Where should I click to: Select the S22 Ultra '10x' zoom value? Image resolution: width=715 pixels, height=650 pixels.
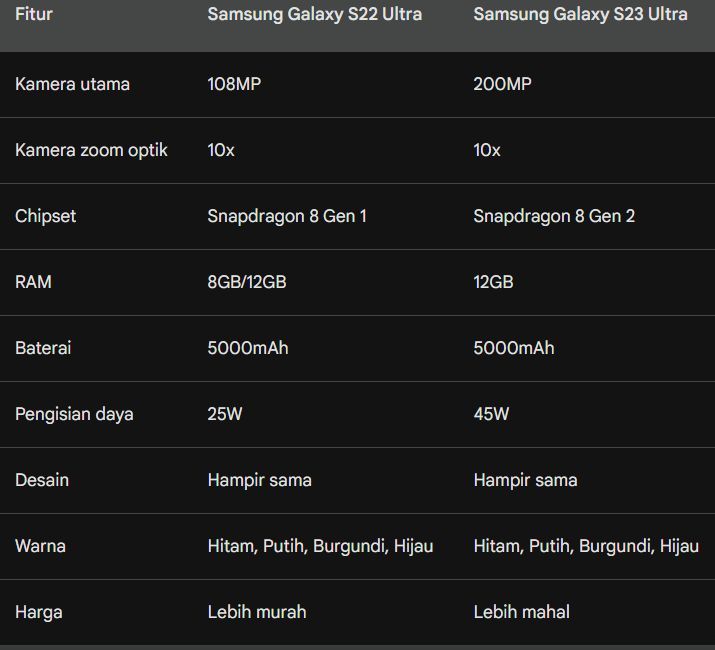(221, 151)
